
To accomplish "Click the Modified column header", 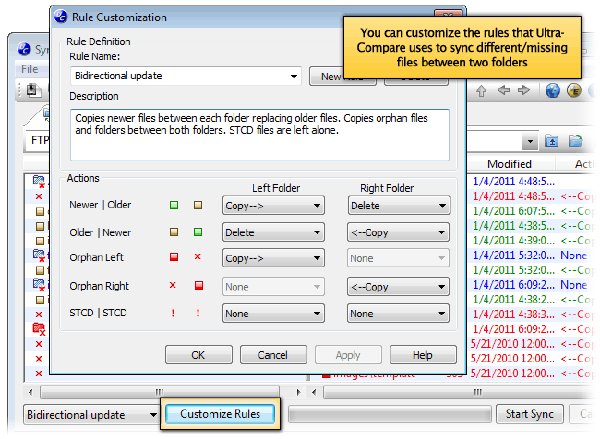I will [x=509, y=164].
